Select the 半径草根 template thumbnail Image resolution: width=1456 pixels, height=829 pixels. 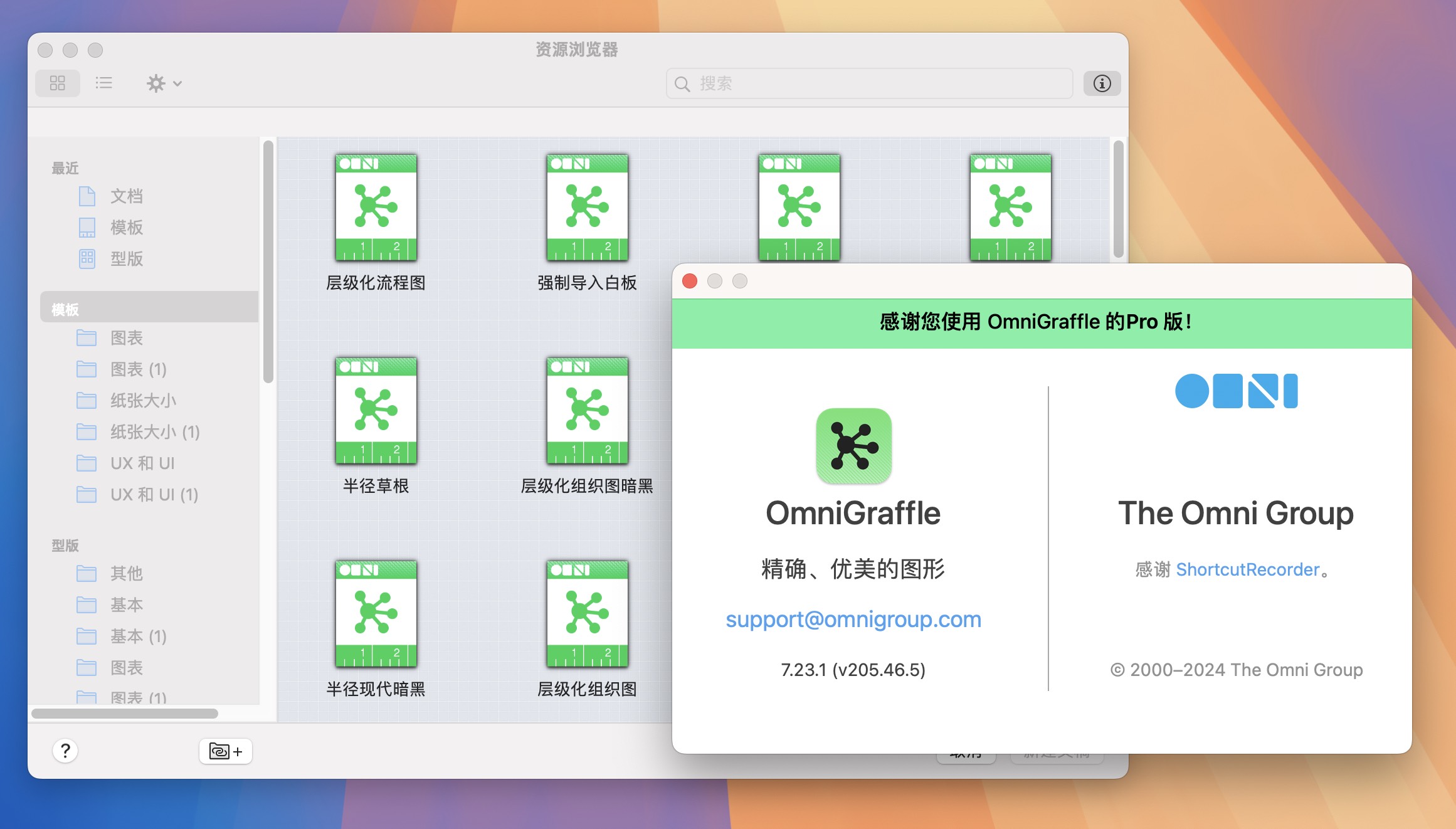(376, 411)
